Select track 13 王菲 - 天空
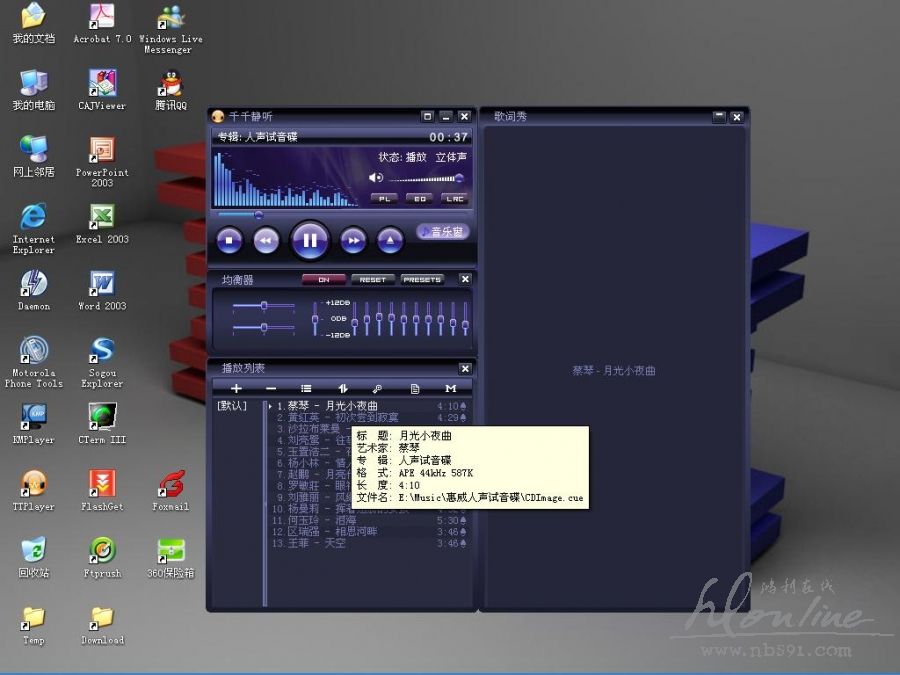The image size is (900, 675). tap(316, 543)
